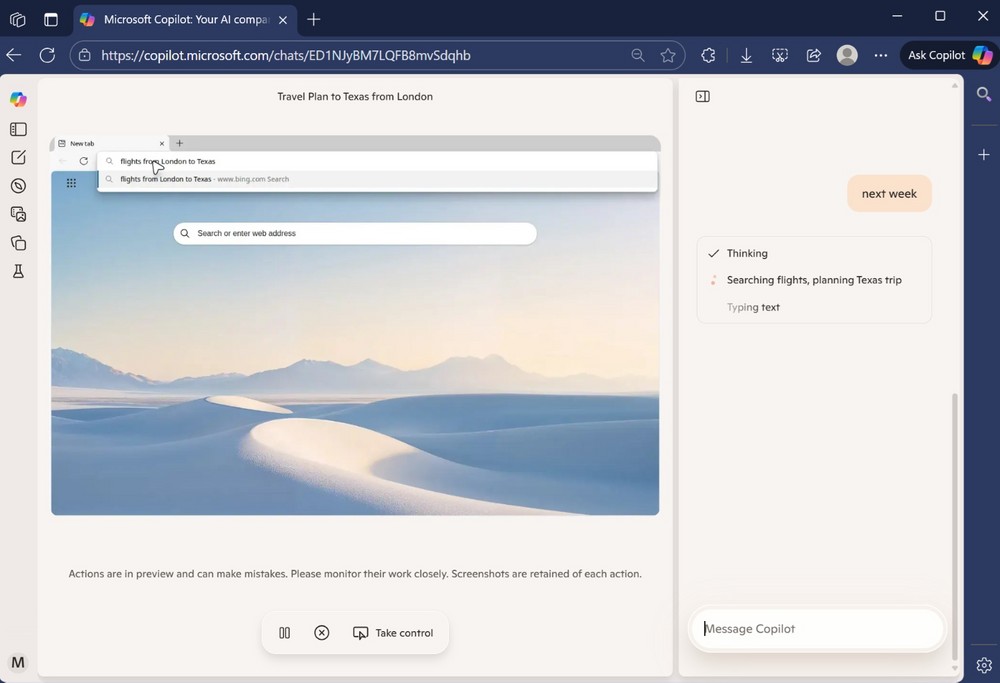Open Copilot Labs flask icon
Screen dimensions: 1000x683
coord(18,271)
